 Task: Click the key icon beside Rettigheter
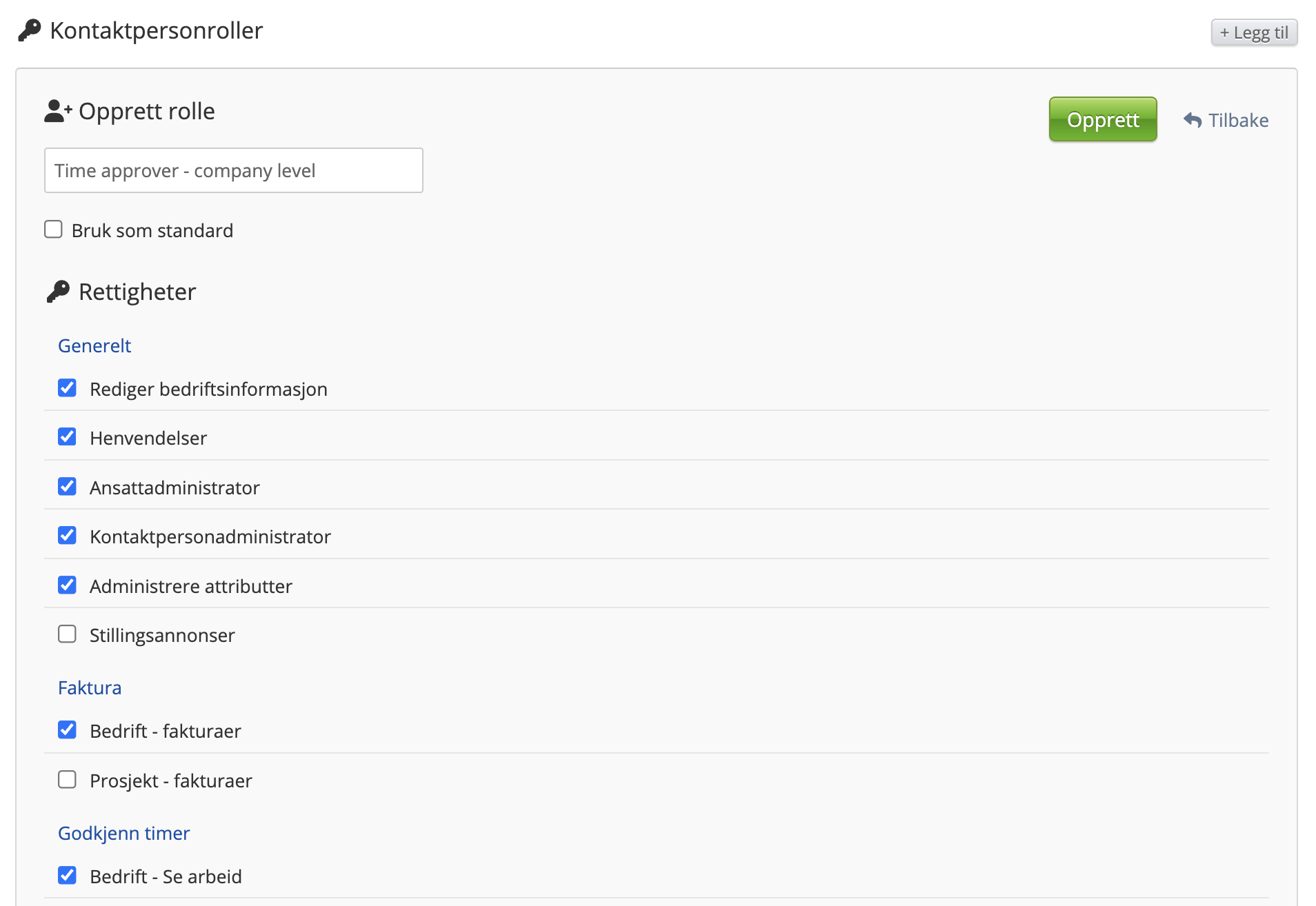[59, 292]
